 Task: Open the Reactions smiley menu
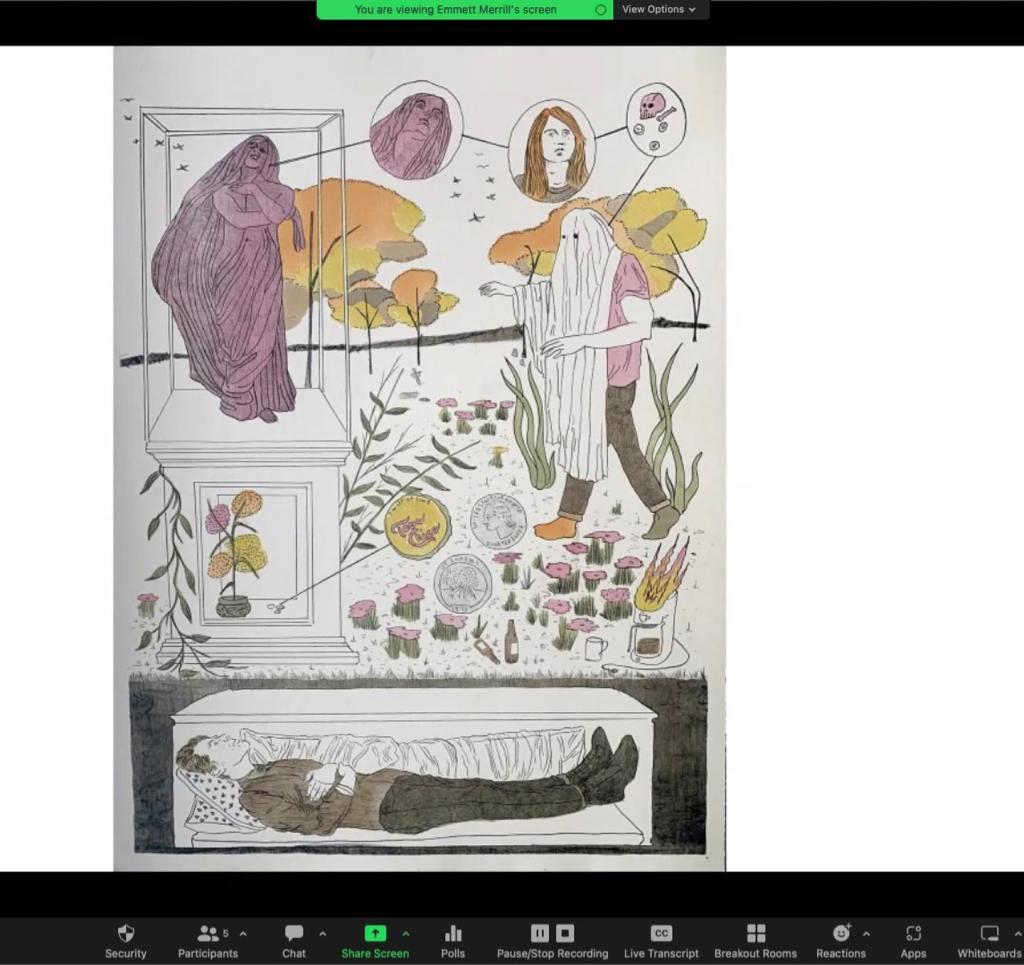coord(840,934)
